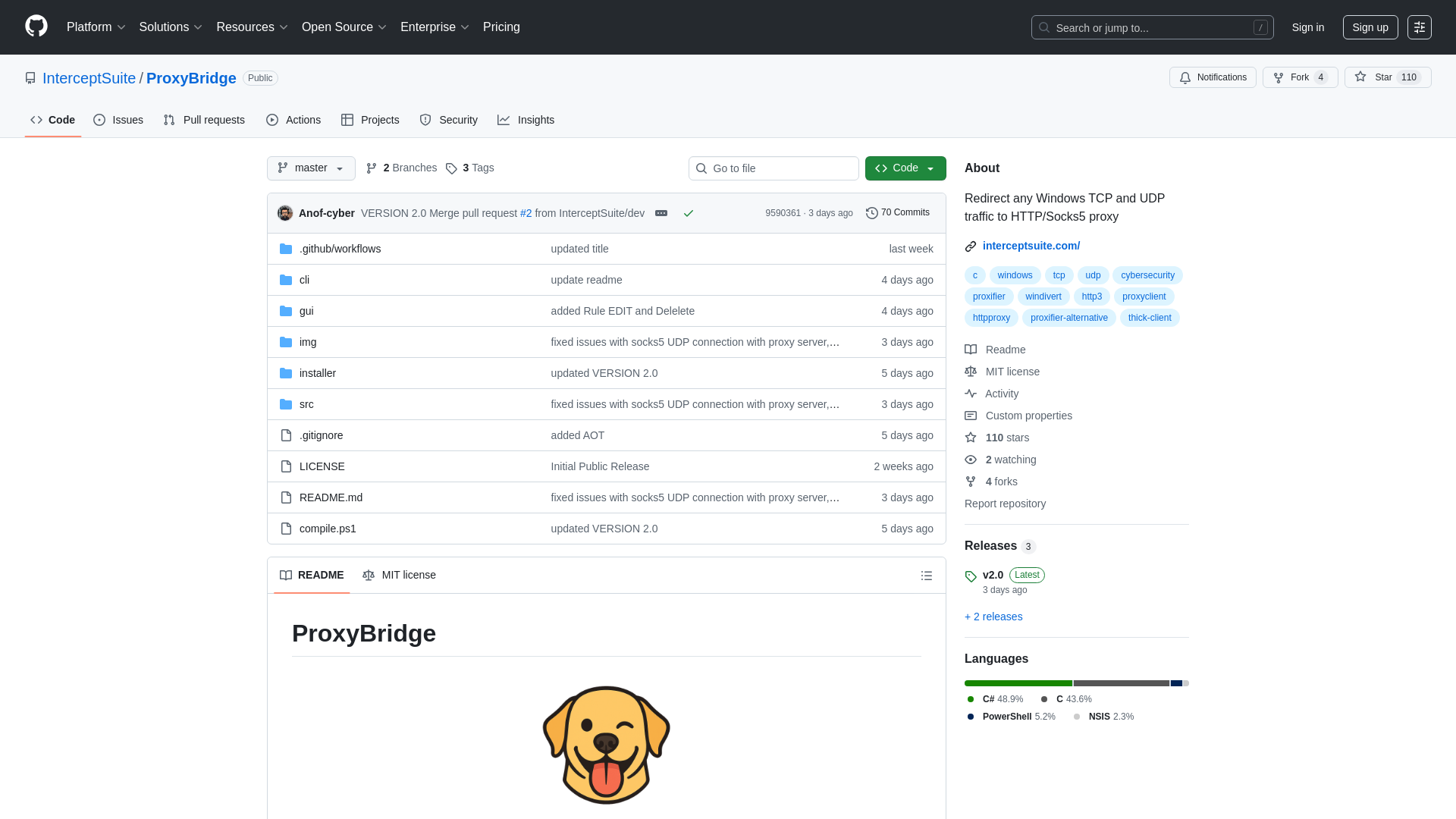Toggle the README outline list view
Screen dimensions: 1456x819
tap(927, 576)
